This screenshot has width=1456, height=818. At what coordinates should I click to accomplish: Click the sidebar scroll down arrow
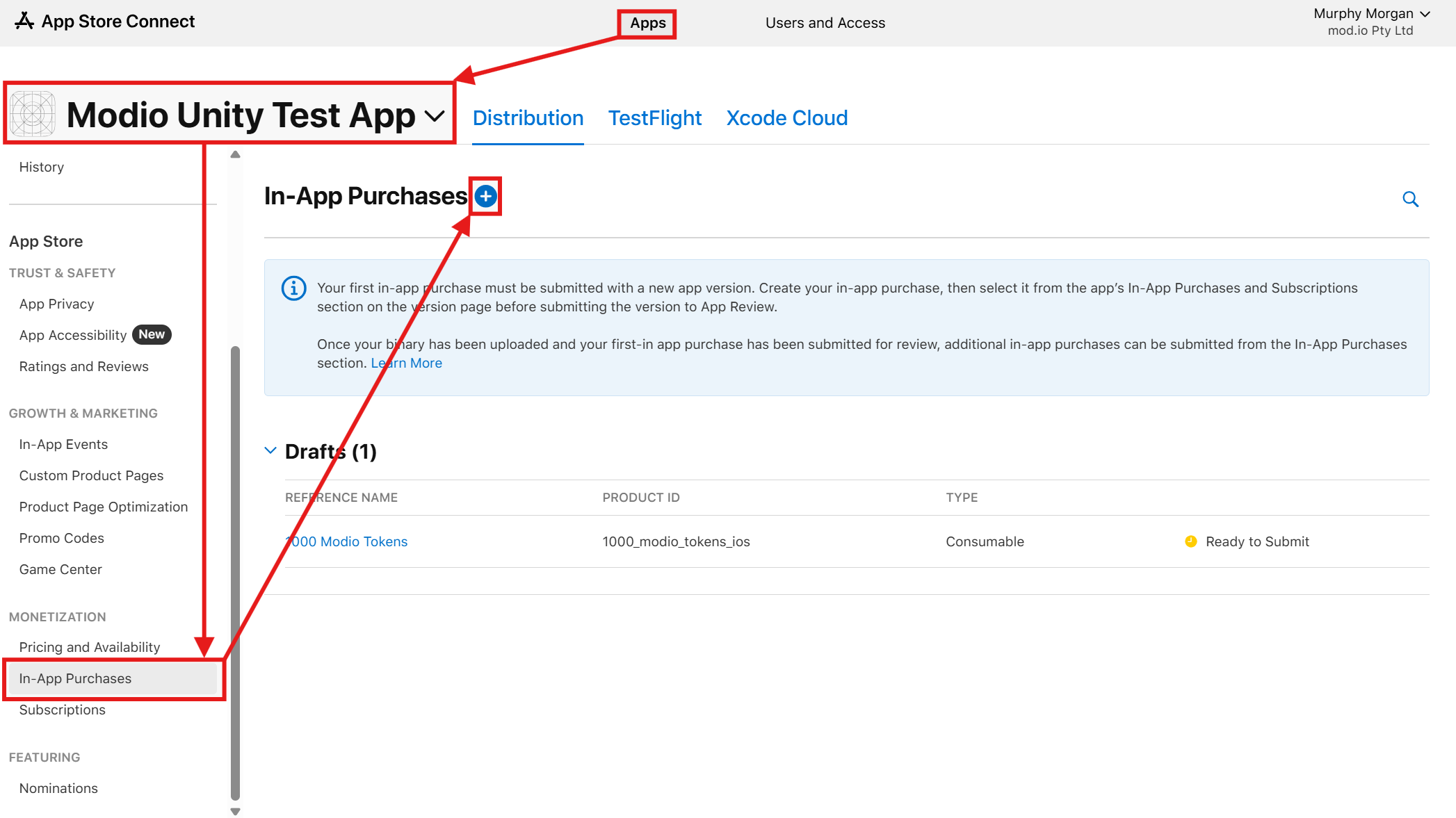pos(235,811)
